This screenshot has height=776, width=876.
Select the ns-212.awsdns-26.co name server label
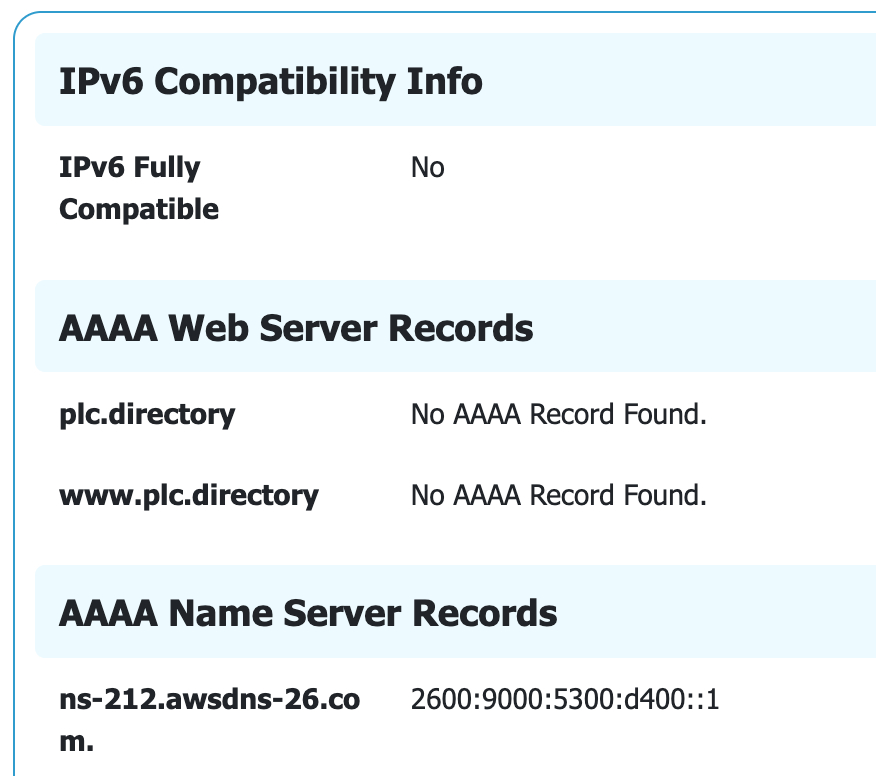coord(209,700)
